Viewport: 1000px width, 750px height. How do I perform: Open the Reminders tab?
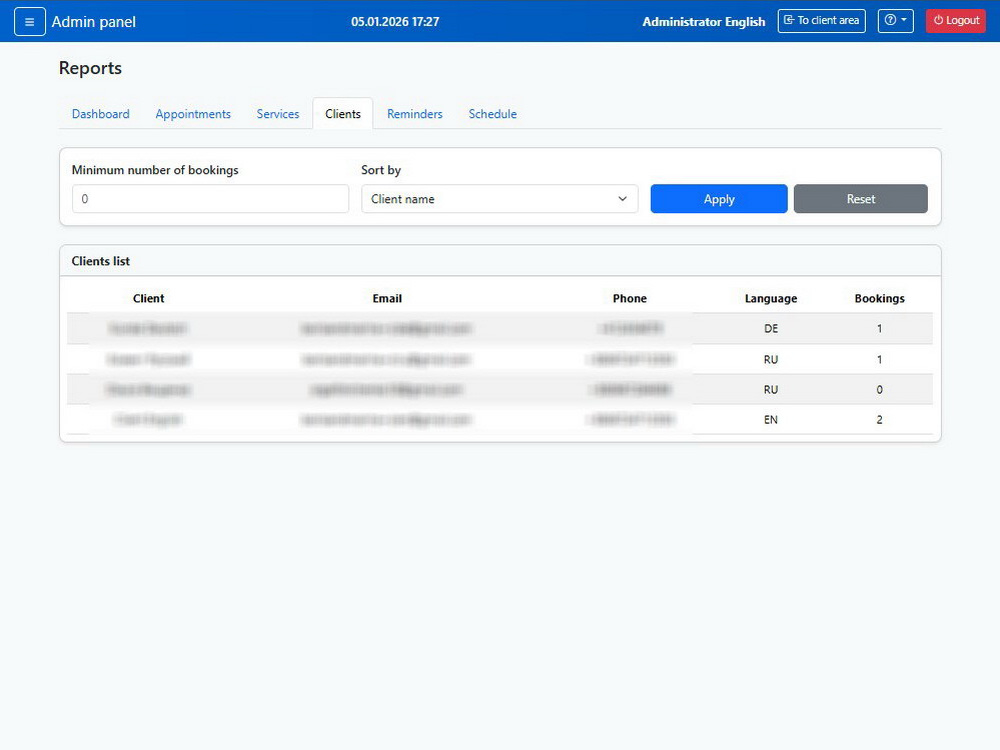tap(415, 114)
